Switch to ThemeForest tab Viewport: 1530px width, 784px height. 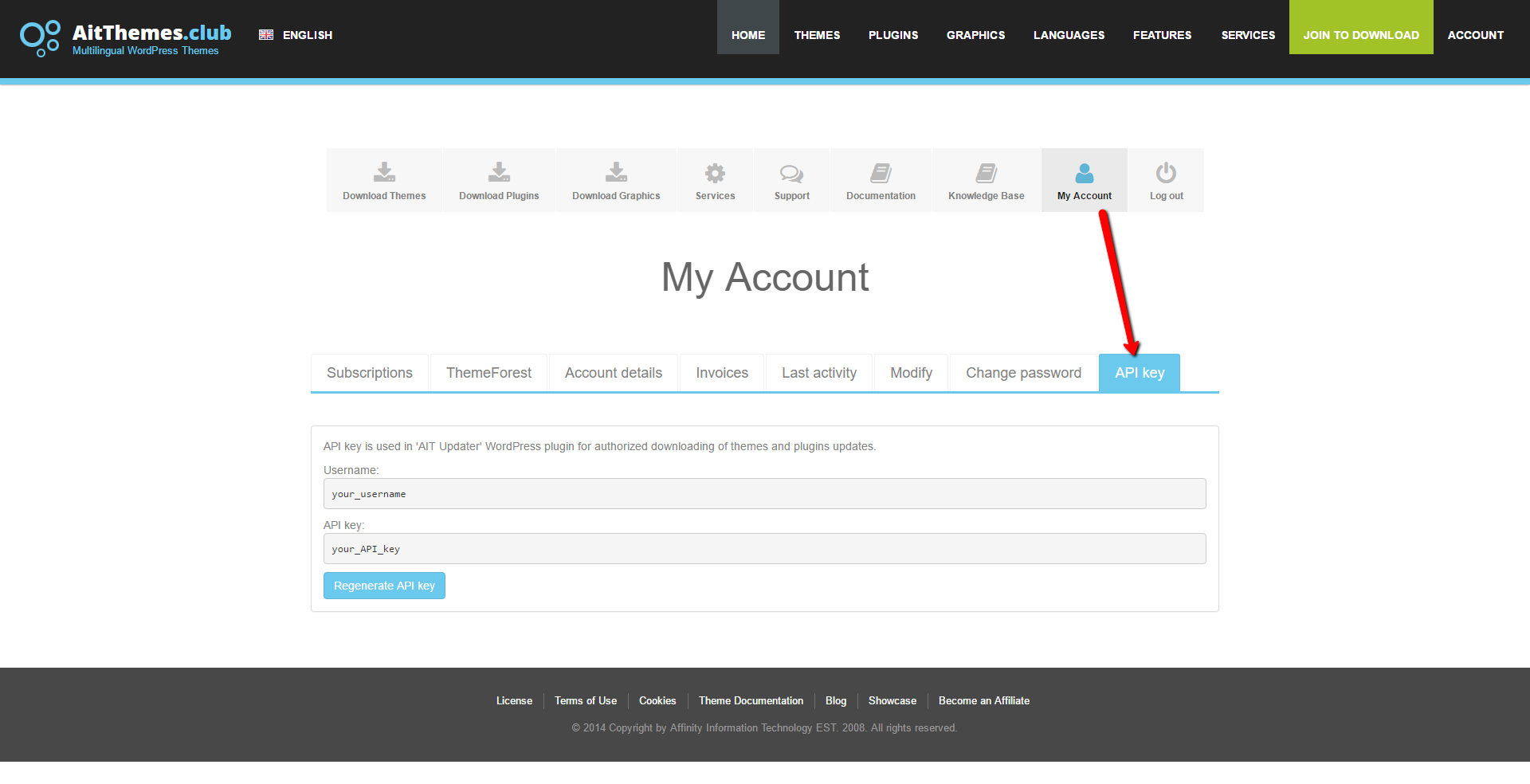[x=488, y=373]
